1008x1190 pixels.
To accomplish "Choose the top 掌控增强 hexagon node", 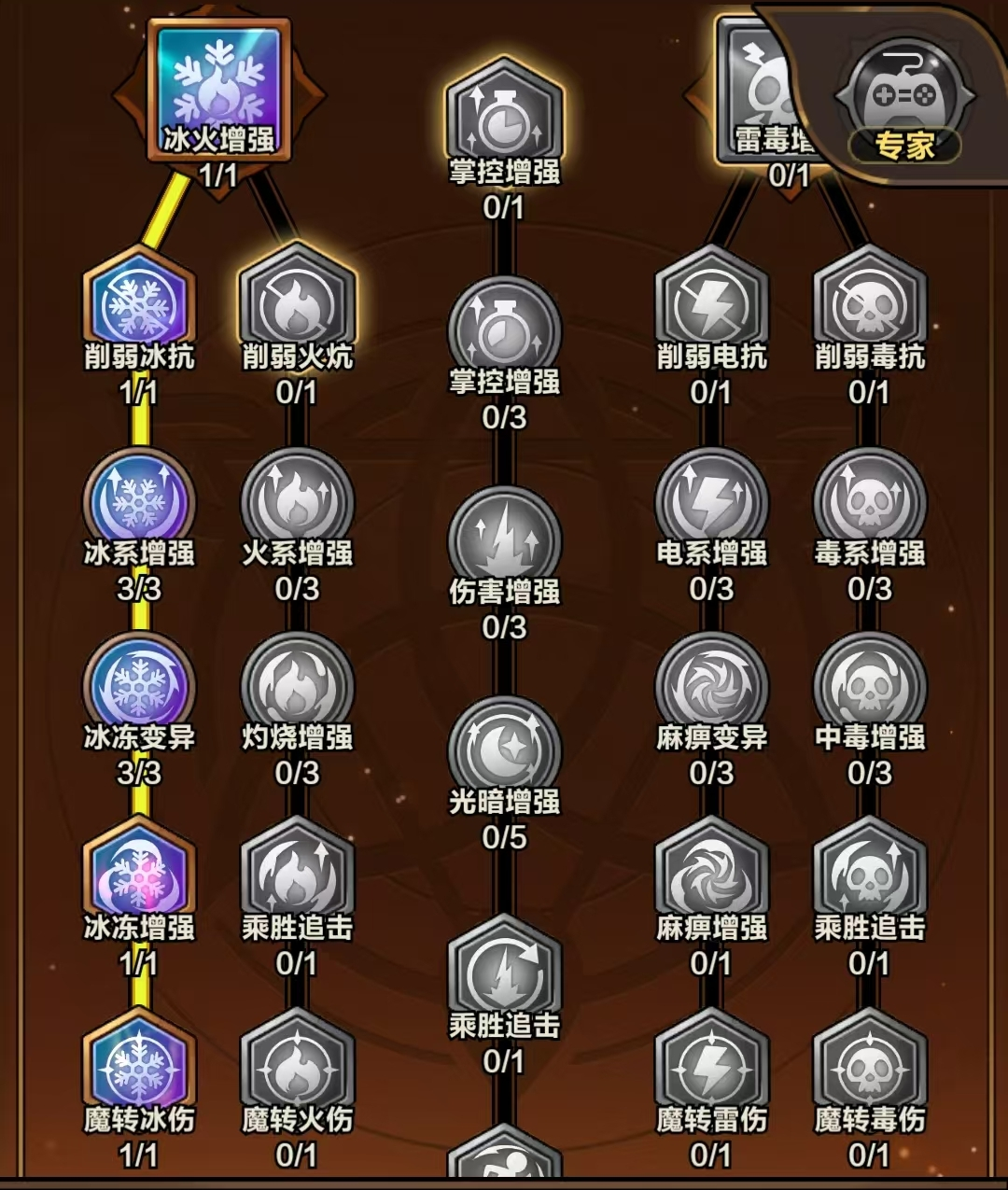I will tap(504, 115).
